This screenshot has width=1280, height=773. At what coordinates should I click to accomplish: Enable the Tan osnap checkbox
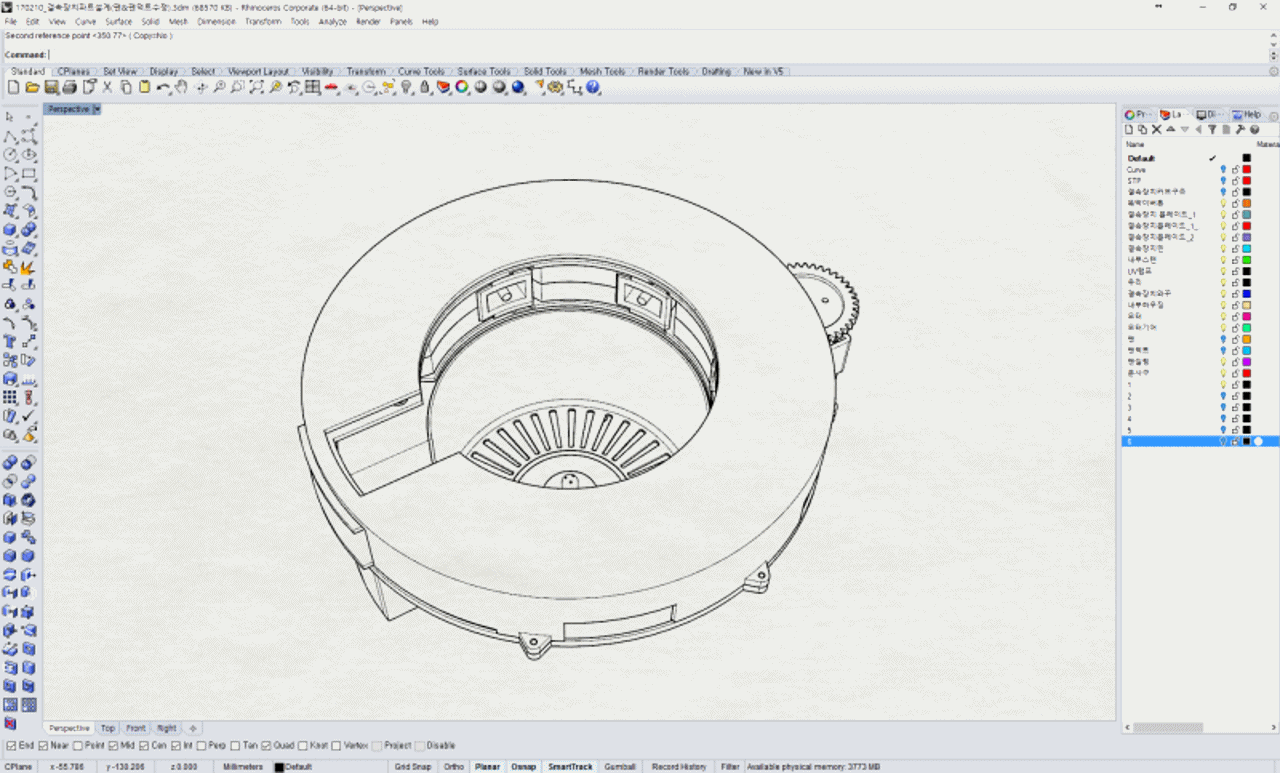[236, 745]
